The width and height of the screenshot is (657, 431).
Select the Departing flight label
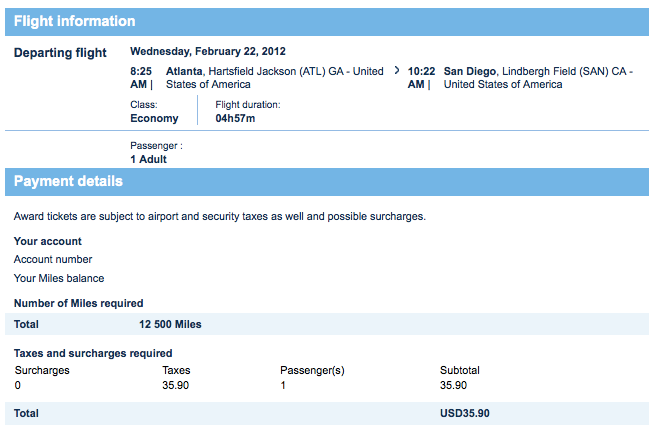point(60,53)
